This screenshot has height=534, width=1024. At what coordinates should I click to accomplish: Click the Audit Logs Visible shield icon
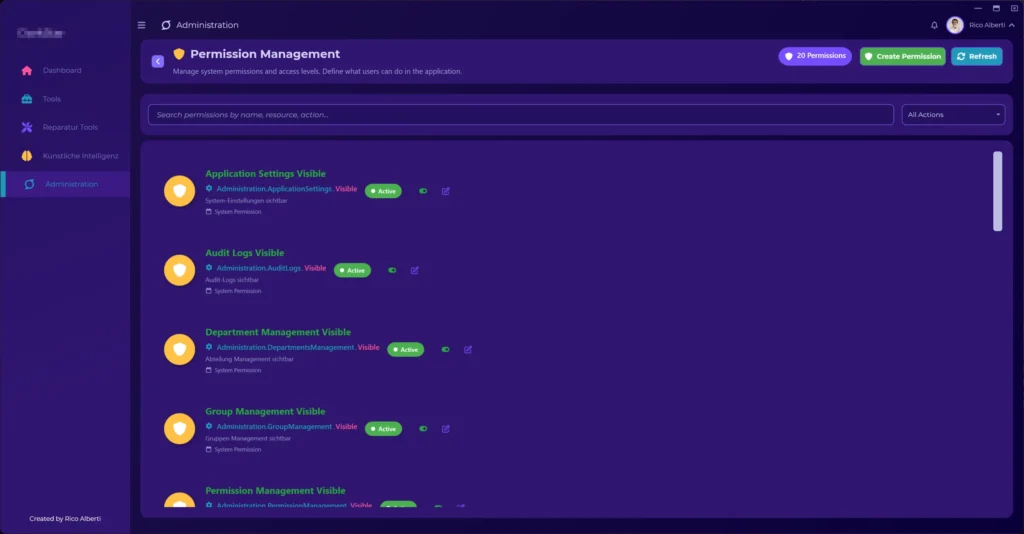pyautogui.click(x=180, y=270)
